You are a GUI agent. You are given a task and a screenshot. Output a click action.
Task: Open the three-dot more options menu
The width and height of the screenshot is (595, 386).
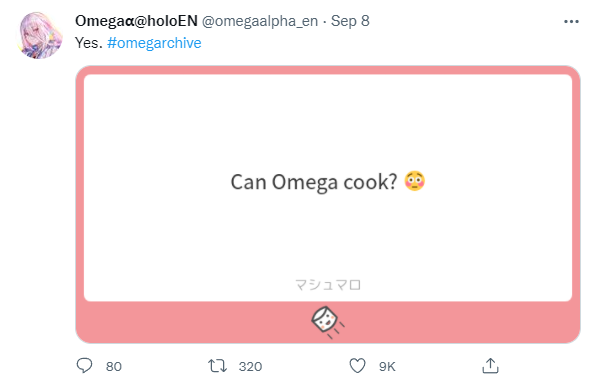point(571,22)
